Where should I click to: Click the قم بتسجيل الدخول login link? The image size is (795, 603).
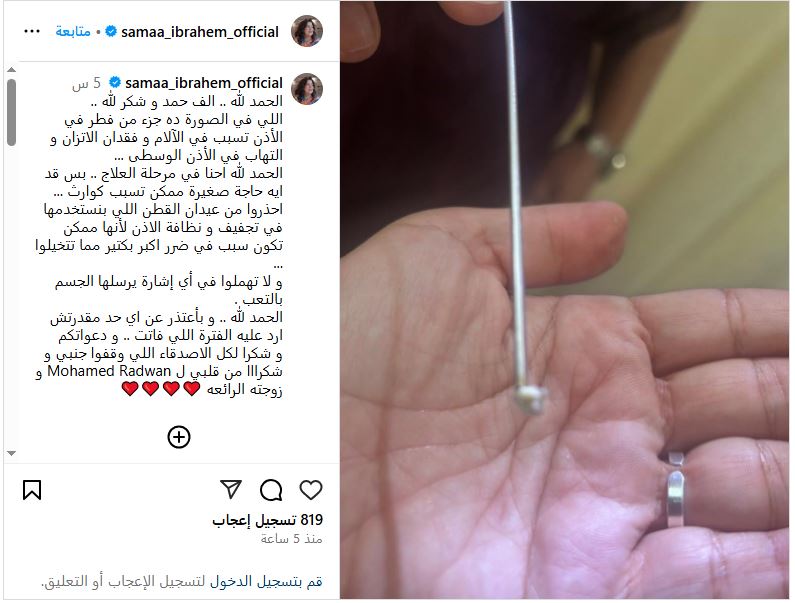coord(266,582)
